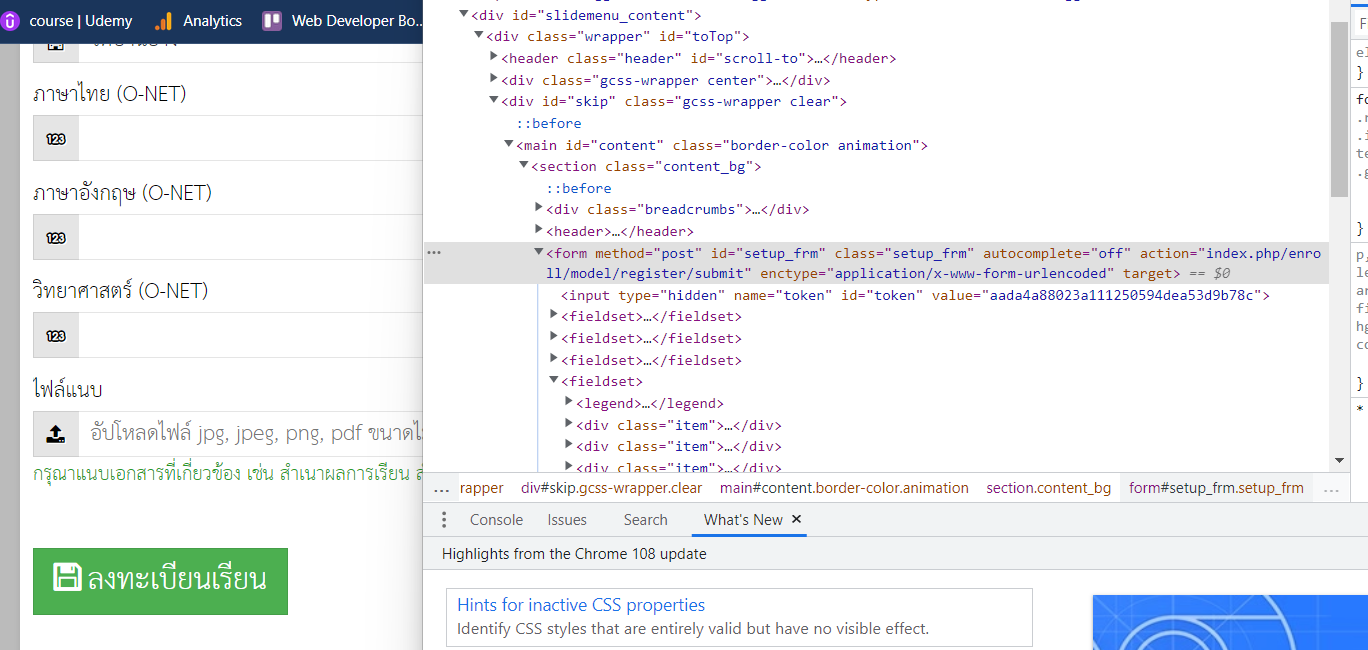Image resolution: width=1368 pixels, height=650 pixels.
Task: Select section.content_bg in the breadcrumb bar
Action: click(1048, 488)
